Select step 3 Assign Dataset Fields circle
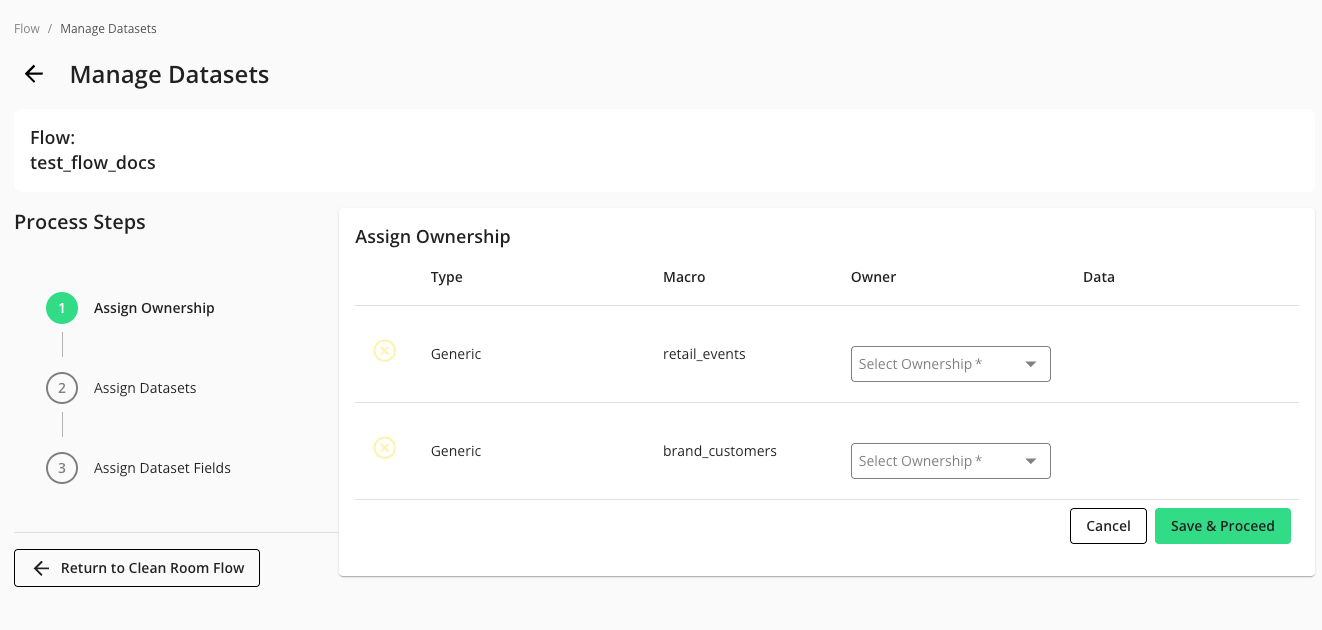The width and height of the screenshot is (1322, 630). pos(61,468)
